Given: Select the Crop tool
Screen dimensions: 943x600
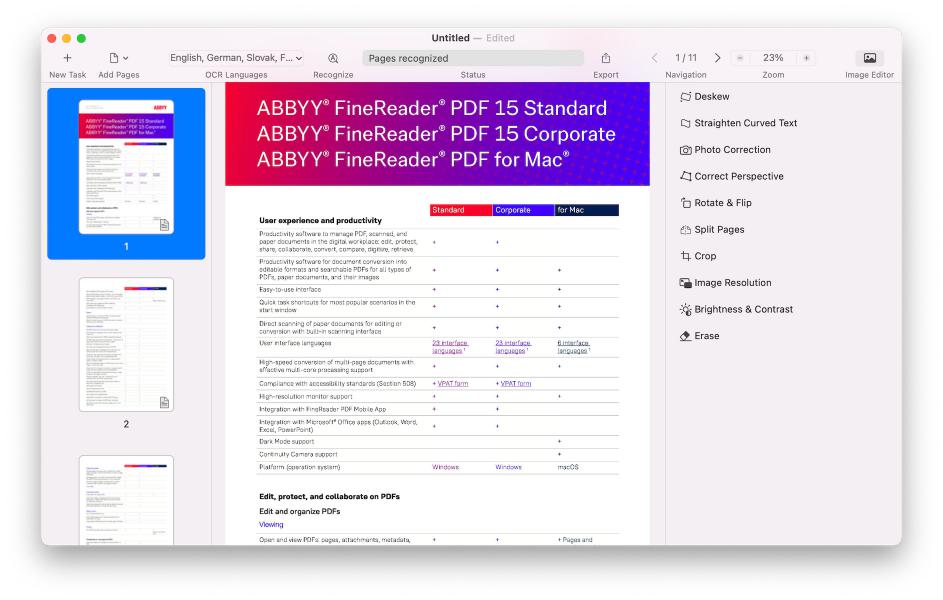Looking at the screenshot, I should [x=698, y=256].
